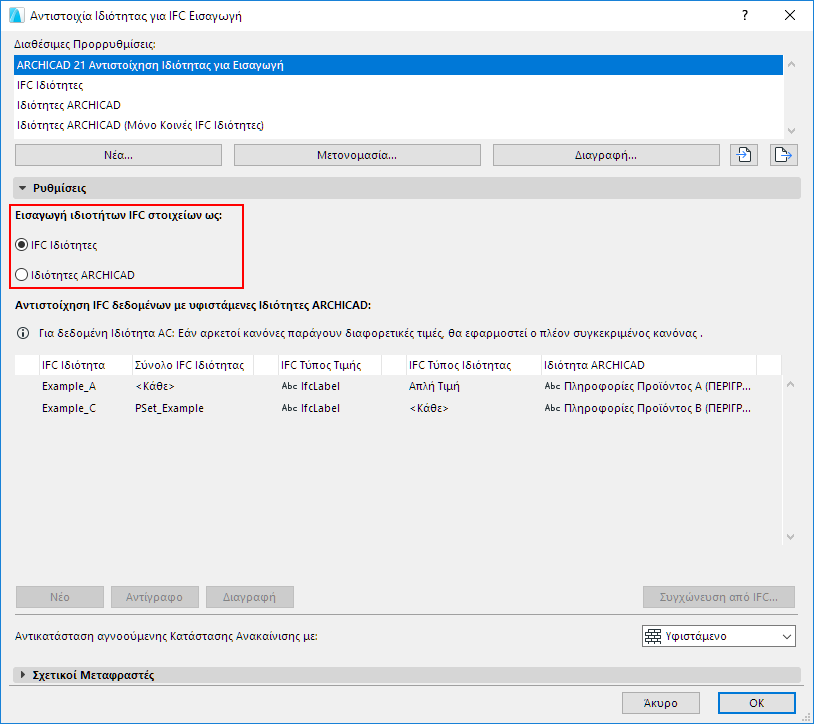Select the Ιδιότητες ARCHICAD preset row

click(398, 105)
